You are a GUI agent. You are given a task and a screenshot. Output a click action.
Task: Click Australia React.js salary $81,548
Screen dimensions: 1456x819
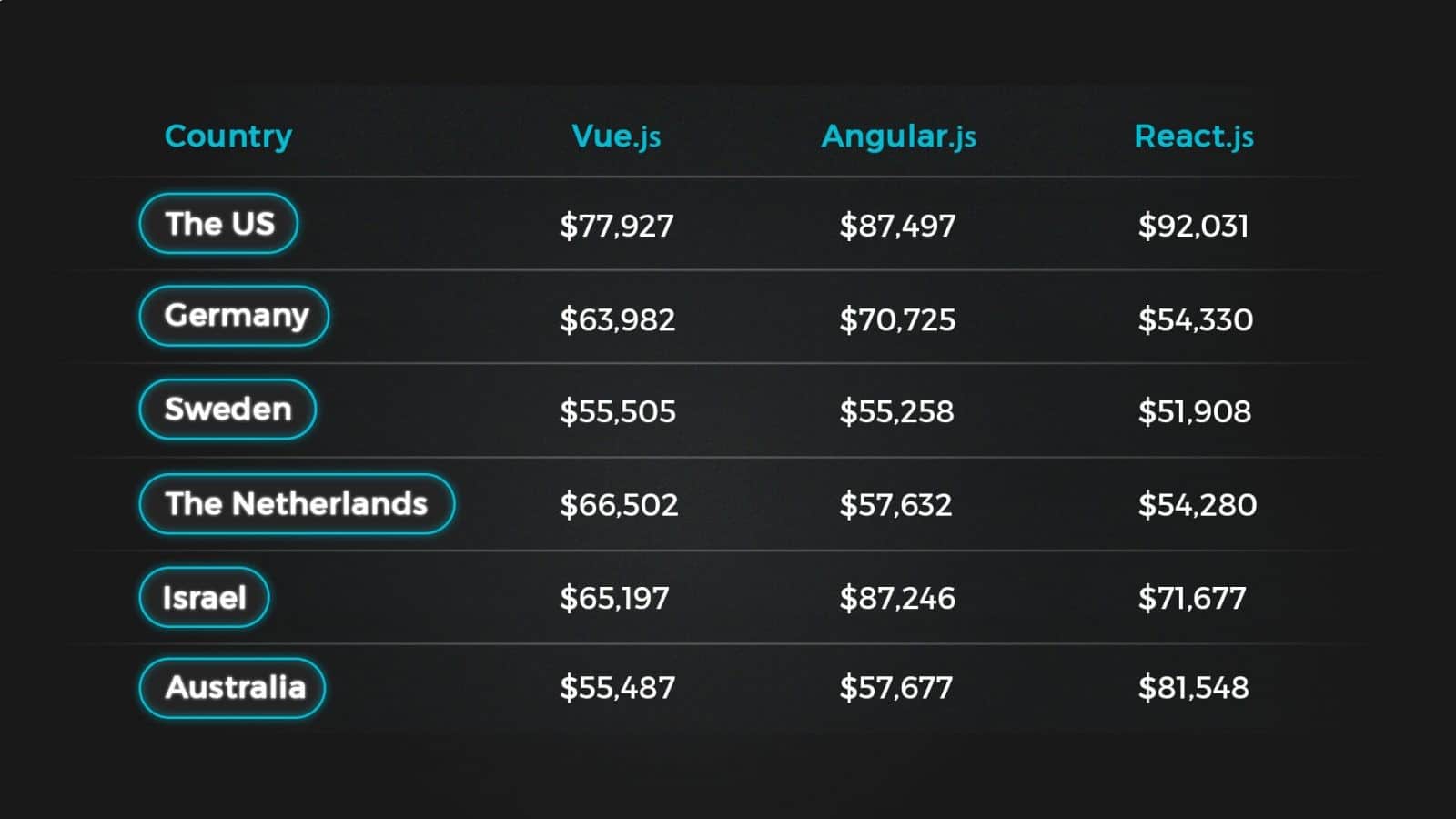pos(1194,688)
